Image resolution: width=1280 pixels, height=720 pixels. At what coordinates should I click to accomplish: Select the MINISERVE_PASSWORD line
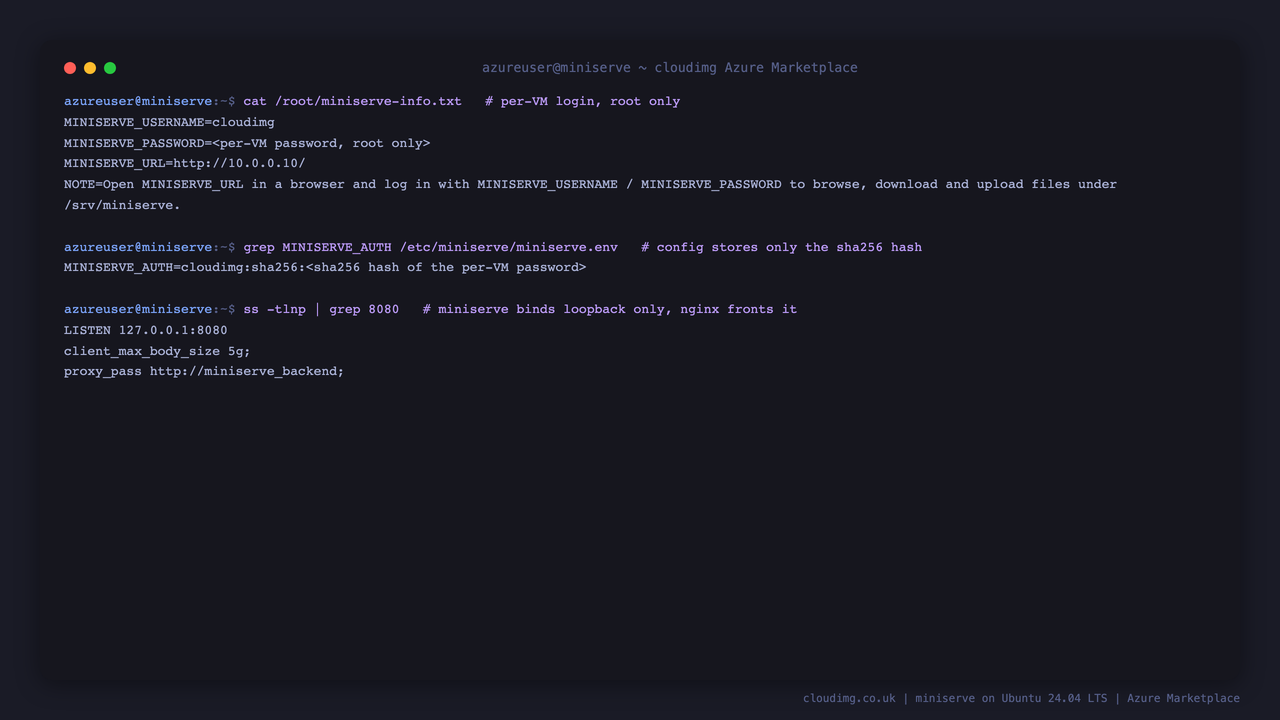pos(247,143)
